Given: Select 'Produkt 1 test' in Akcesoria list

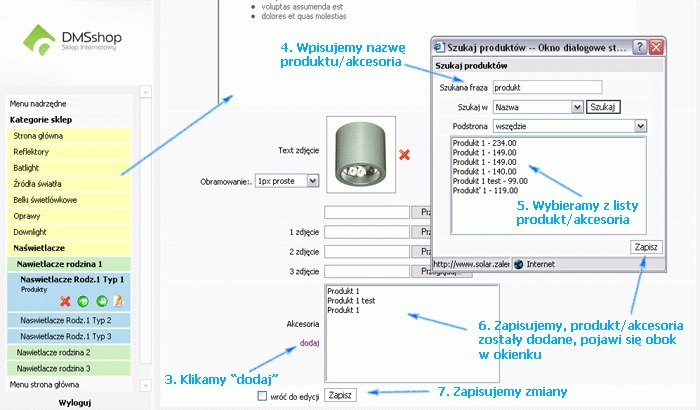Looking at the screenshot, I should pyautogui.click(x=351, y=301).
